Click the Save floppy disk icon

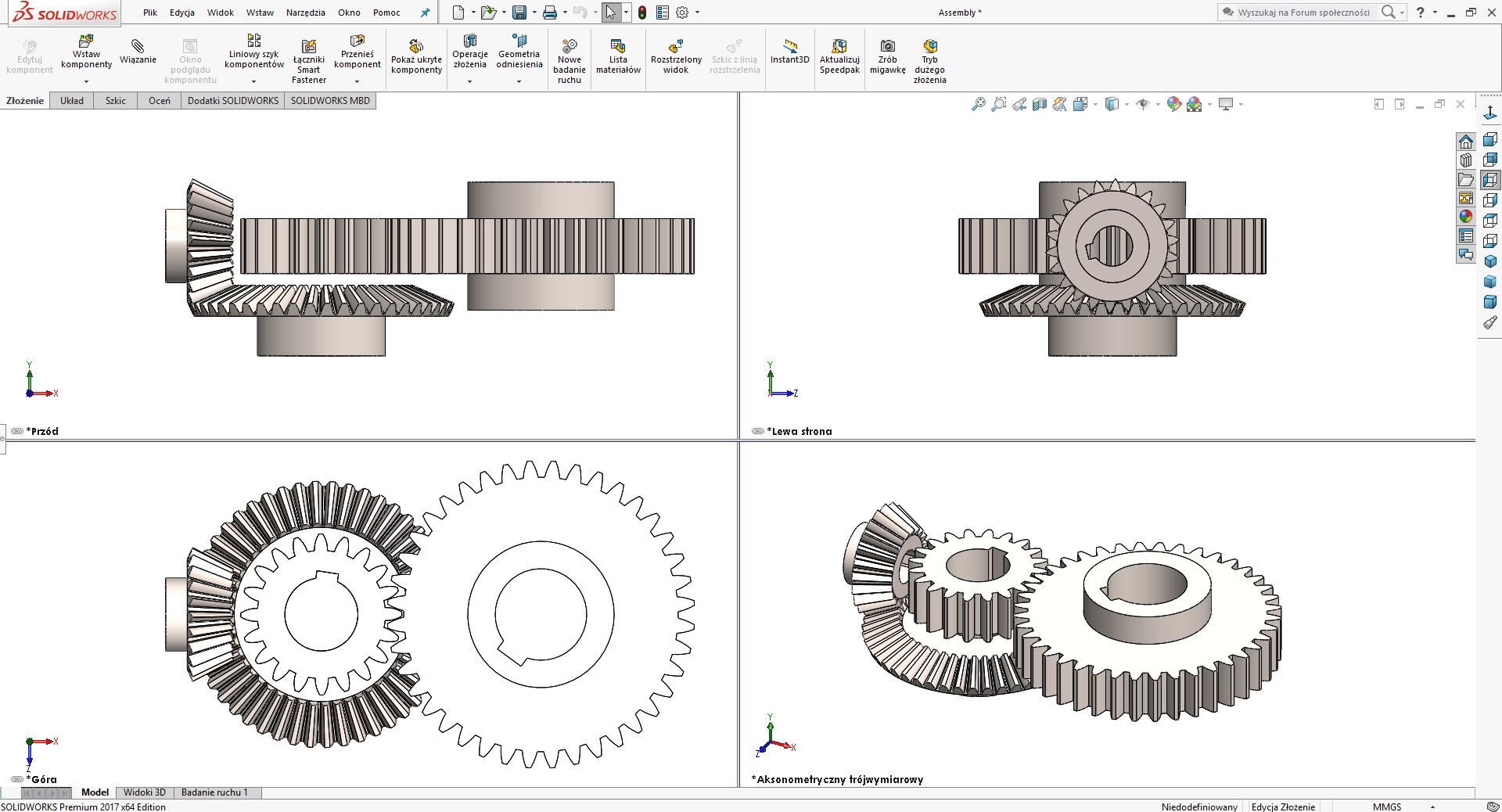pos(519,13)
